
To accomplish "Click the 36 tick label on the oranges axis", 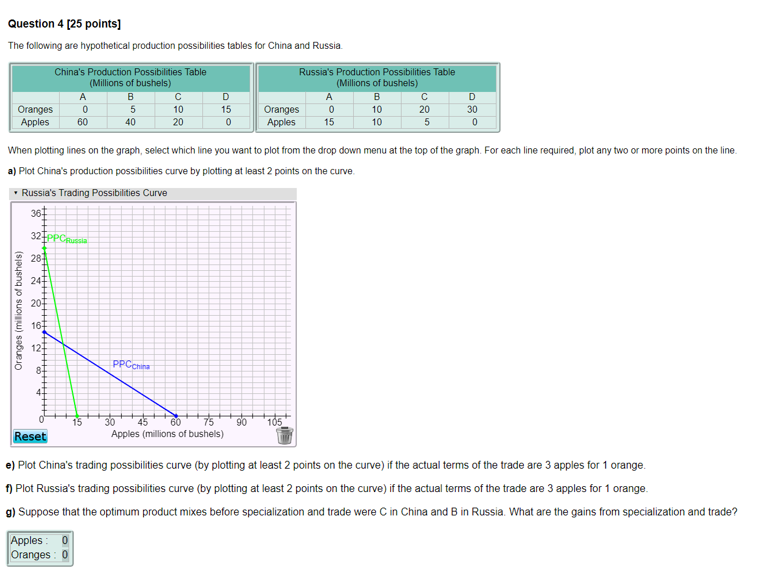I will (x=36, y=214).
